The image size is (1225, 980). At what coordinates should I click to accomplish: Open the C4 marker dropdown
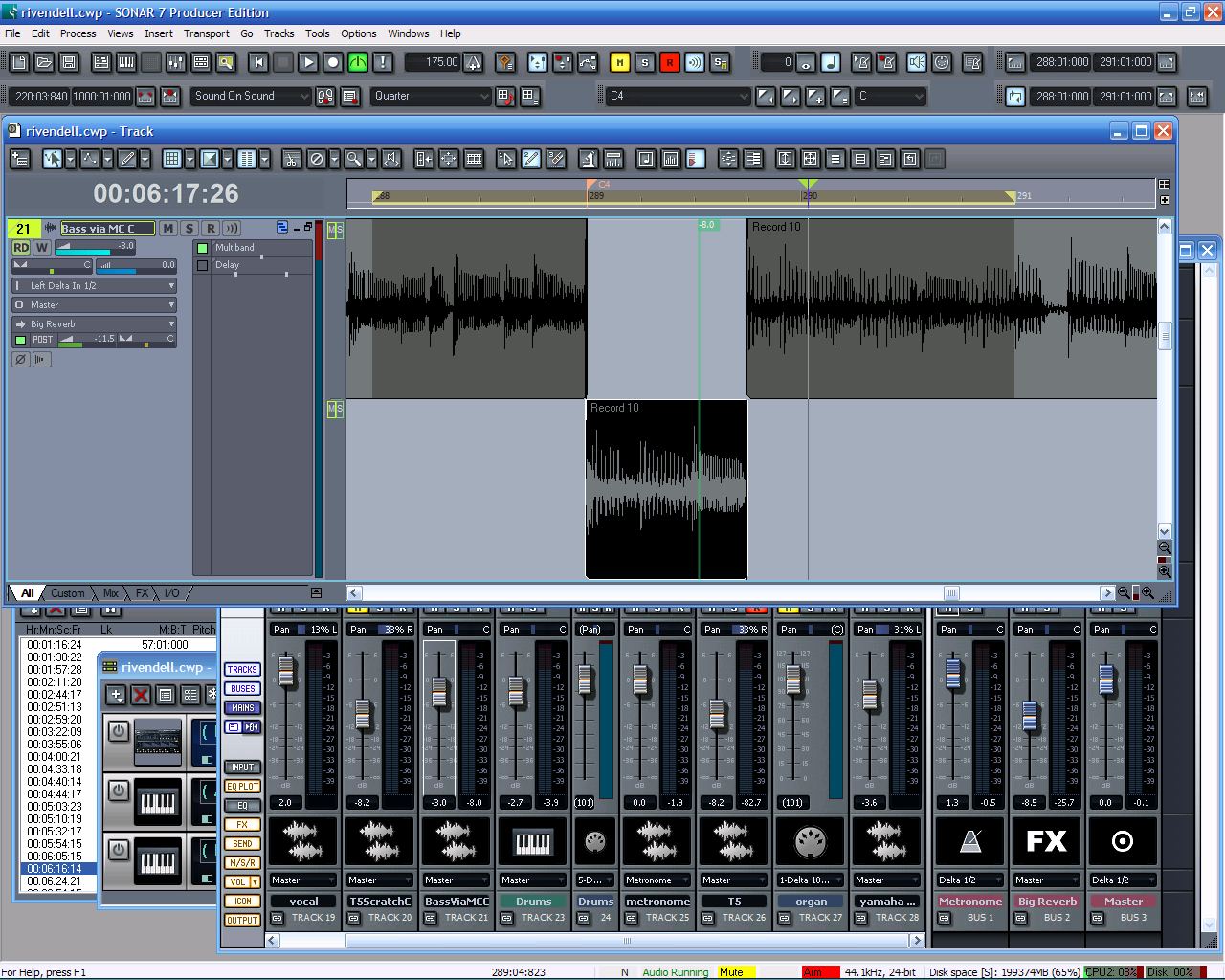point(679,96)
